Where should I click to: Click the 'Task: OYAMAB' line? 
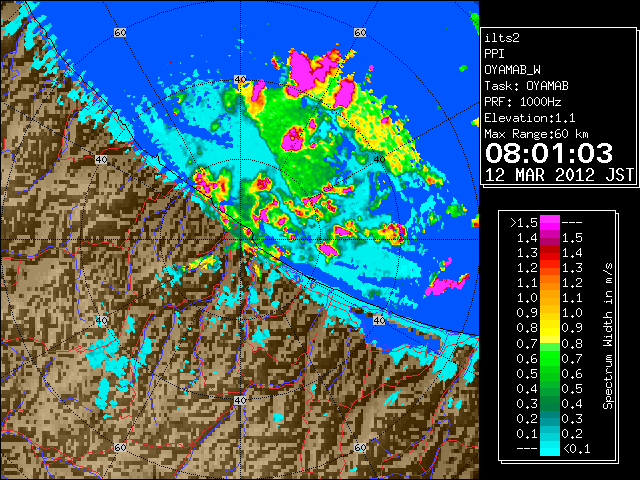[x=526, y=86]
